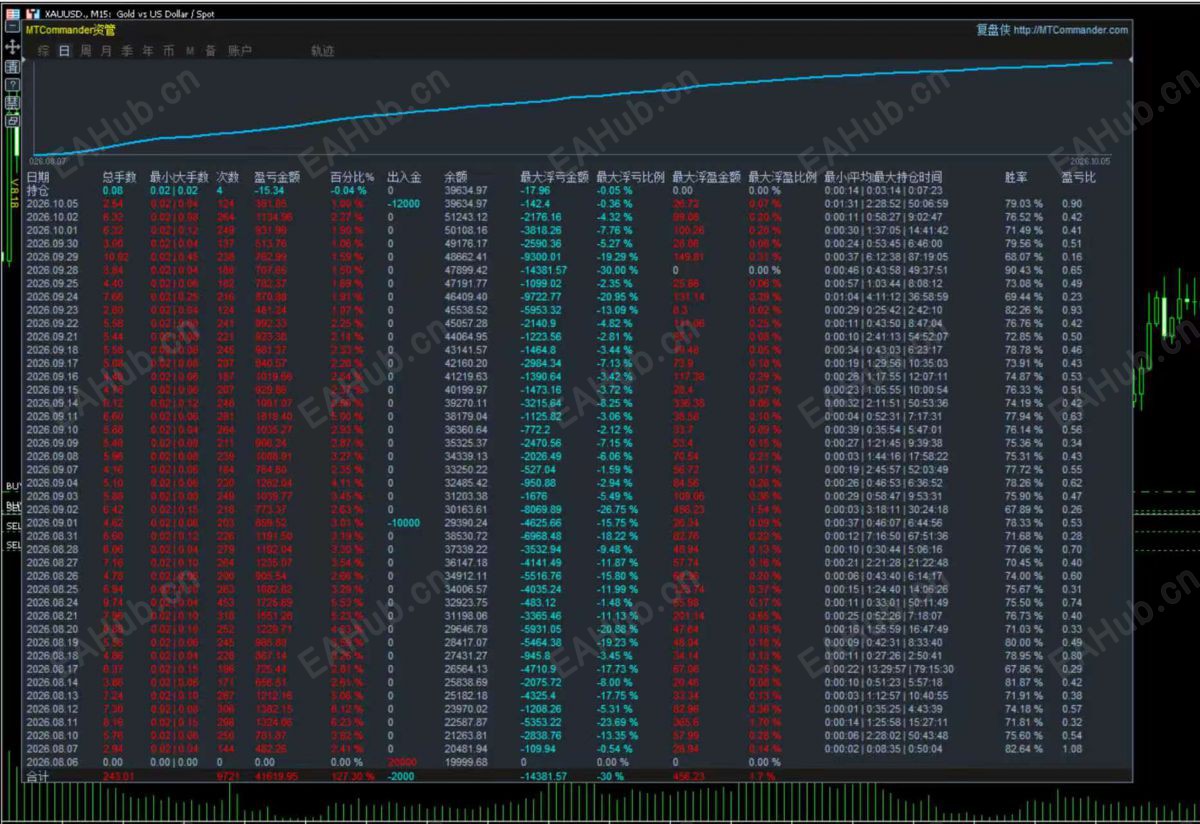Click the blue equity curve chart
Viewport: 1200px width, 824px height.
pyautogui.click(x=575, y=110)
